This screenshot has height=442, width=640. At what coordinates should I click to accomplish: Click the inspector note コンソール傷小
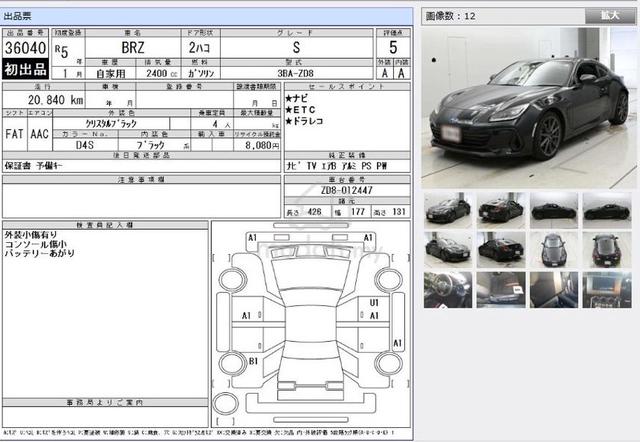(x=36, y=244)
